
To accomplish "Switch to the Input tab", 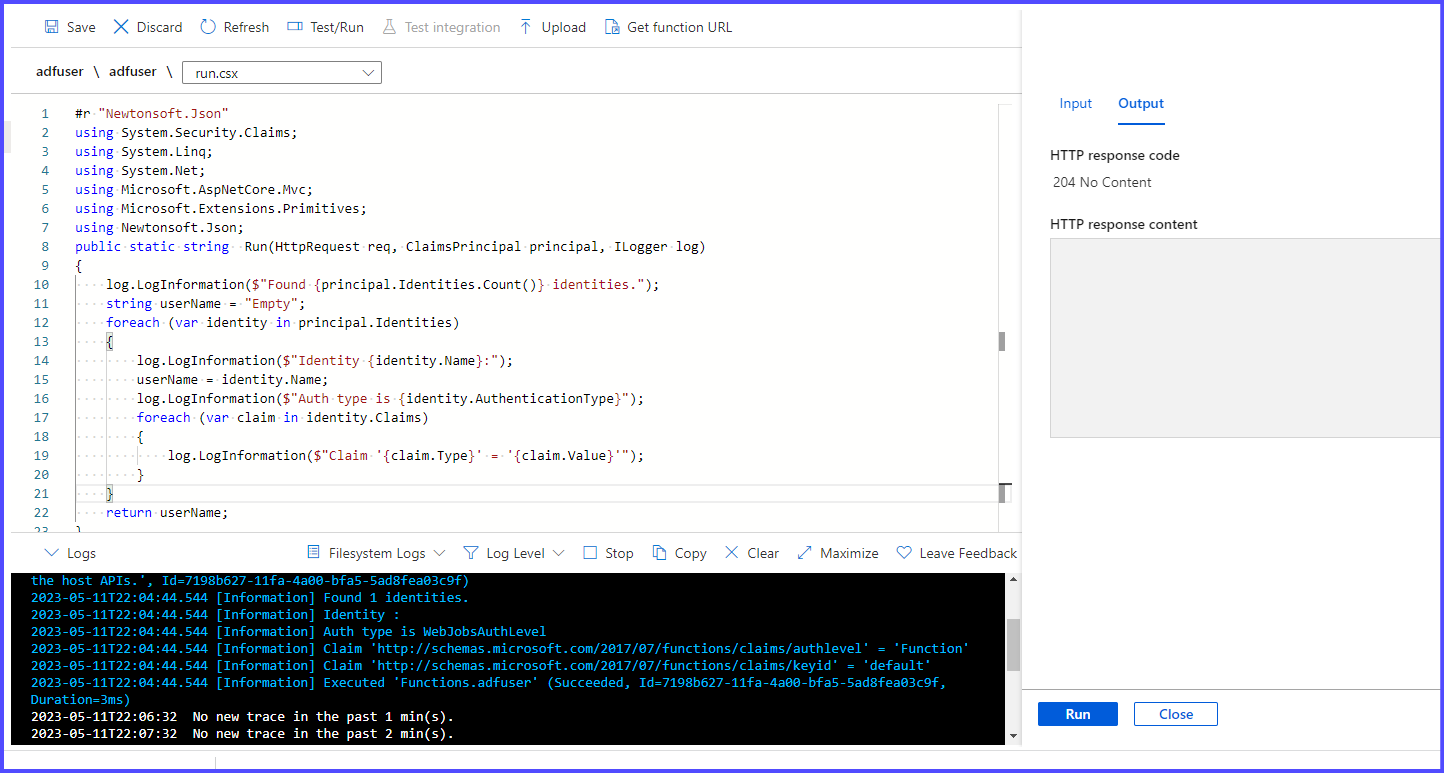I will [x=1076, y=103].
